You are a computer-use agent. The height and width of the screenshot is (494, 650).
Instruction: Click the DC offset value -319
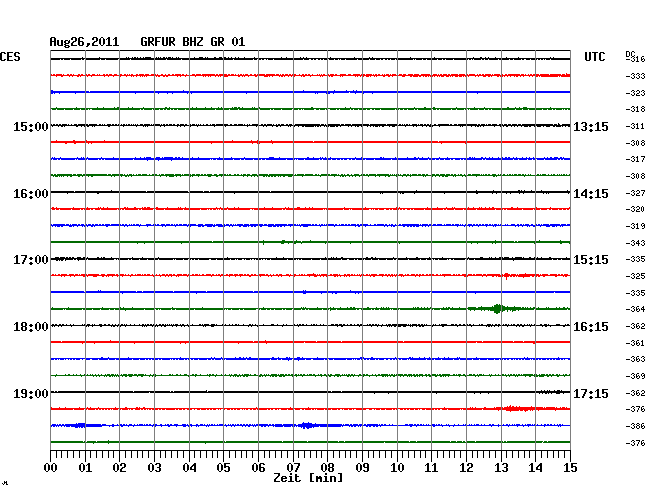635,226
